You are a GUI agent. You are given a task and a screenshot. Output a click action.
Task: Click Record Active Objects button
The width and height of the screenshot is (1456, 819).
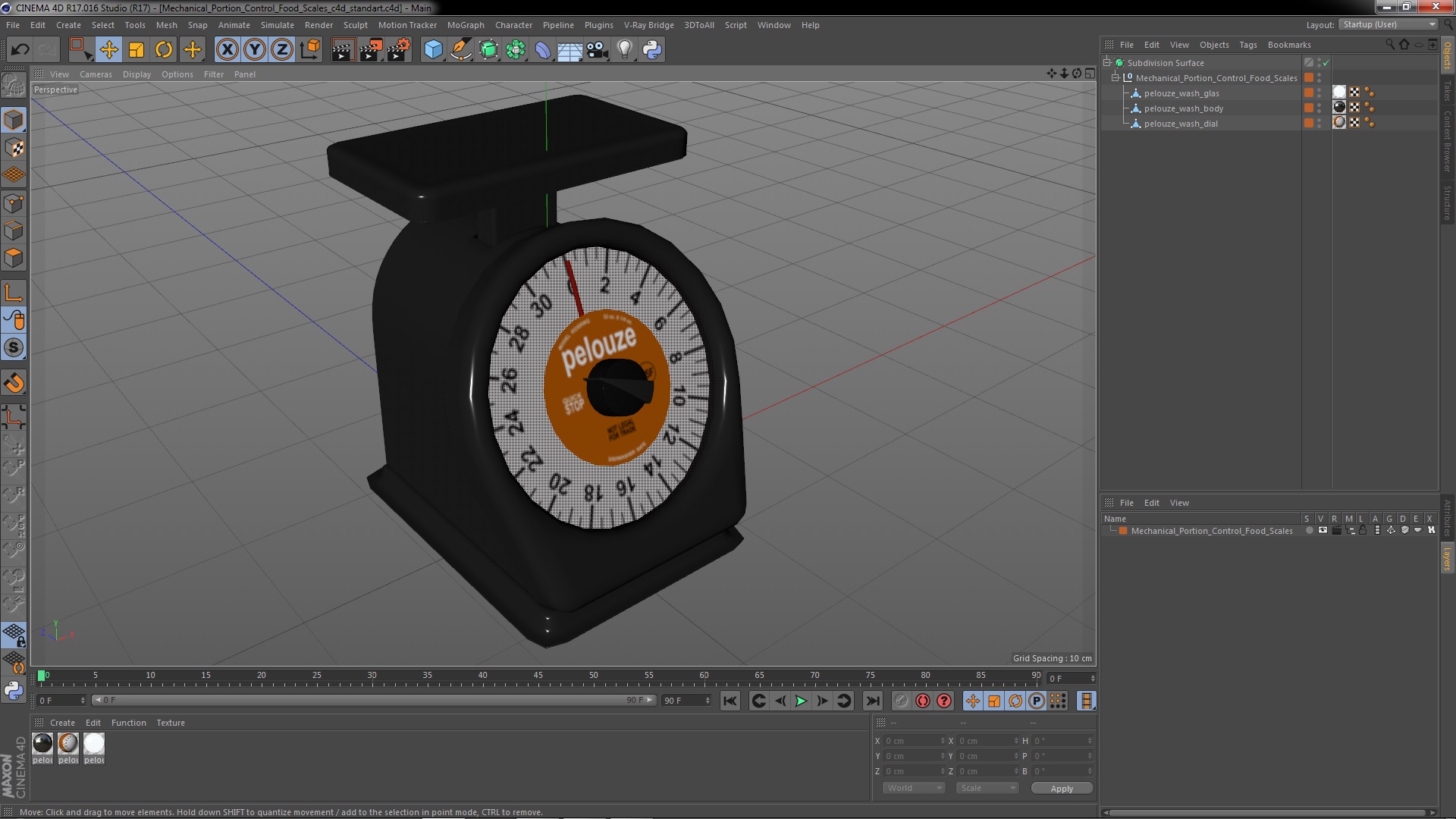pos(901,701)
